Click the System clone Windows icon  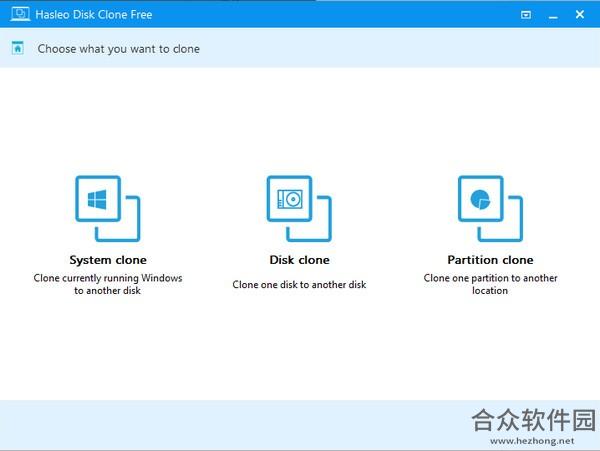pyautogui.click(x=108, y=208)
